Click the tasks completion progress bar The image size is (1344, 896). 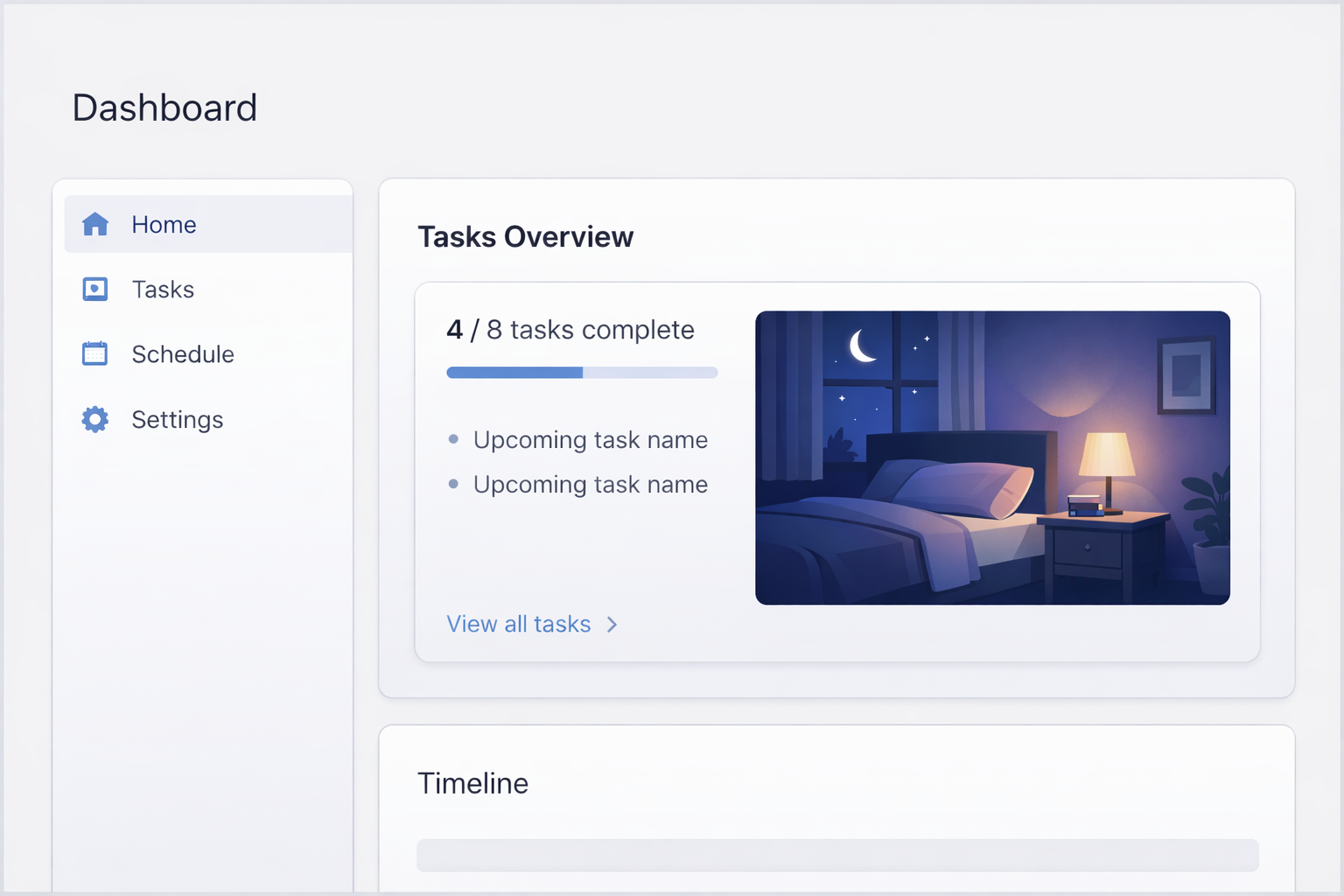click(582, 373)
